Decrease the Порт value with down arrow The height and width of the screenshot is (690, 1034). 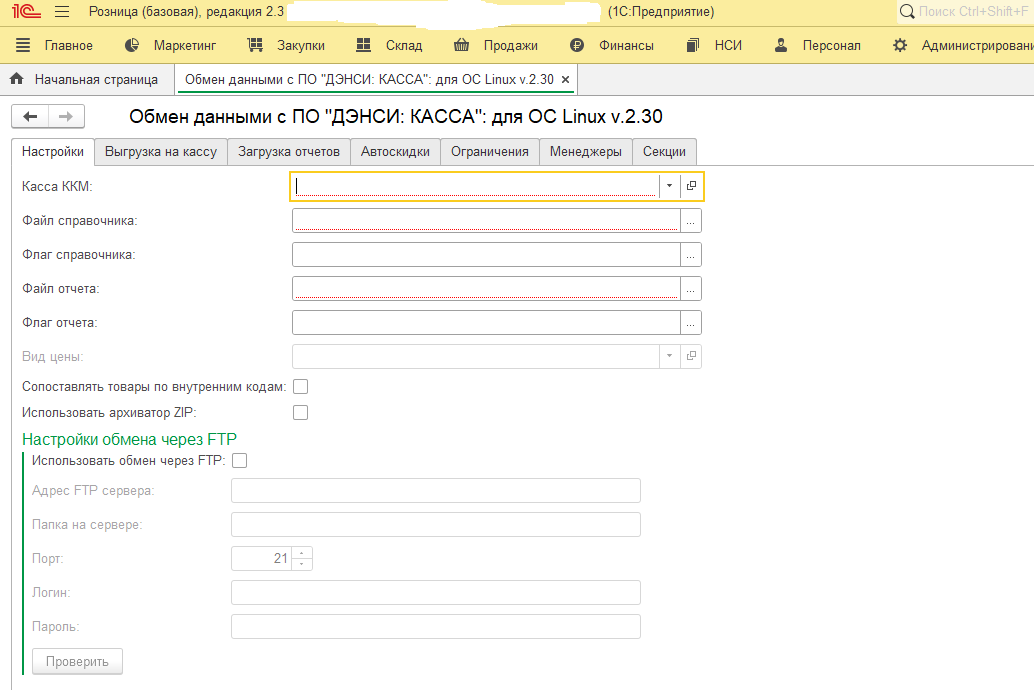pyautogui.click(x=301, y=564)
